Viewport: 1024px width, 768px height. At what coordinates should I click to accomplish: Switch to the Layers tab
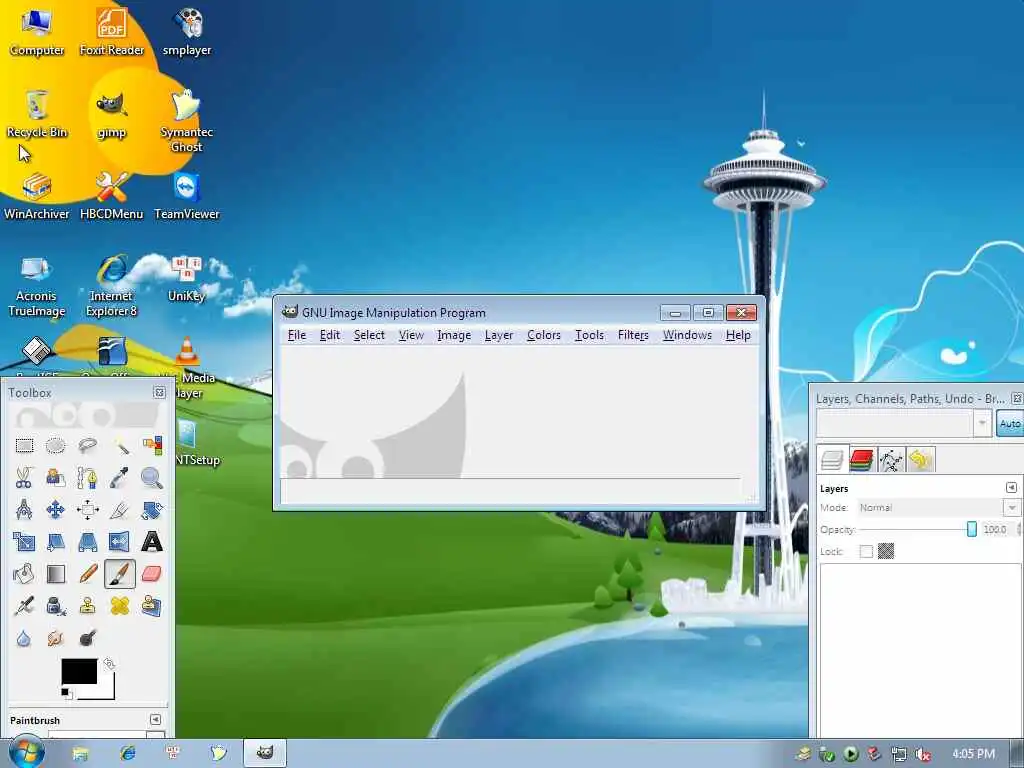(x=832, y=460)
